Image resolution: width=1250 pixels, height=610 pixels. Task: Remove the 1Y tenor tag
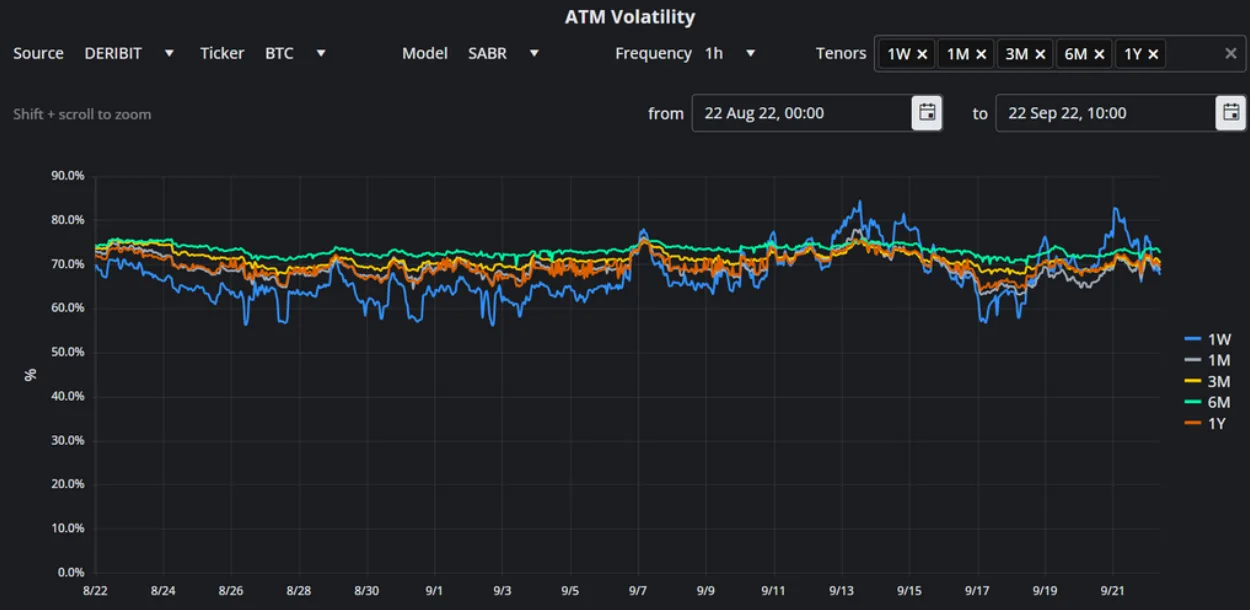point(1153,54)
